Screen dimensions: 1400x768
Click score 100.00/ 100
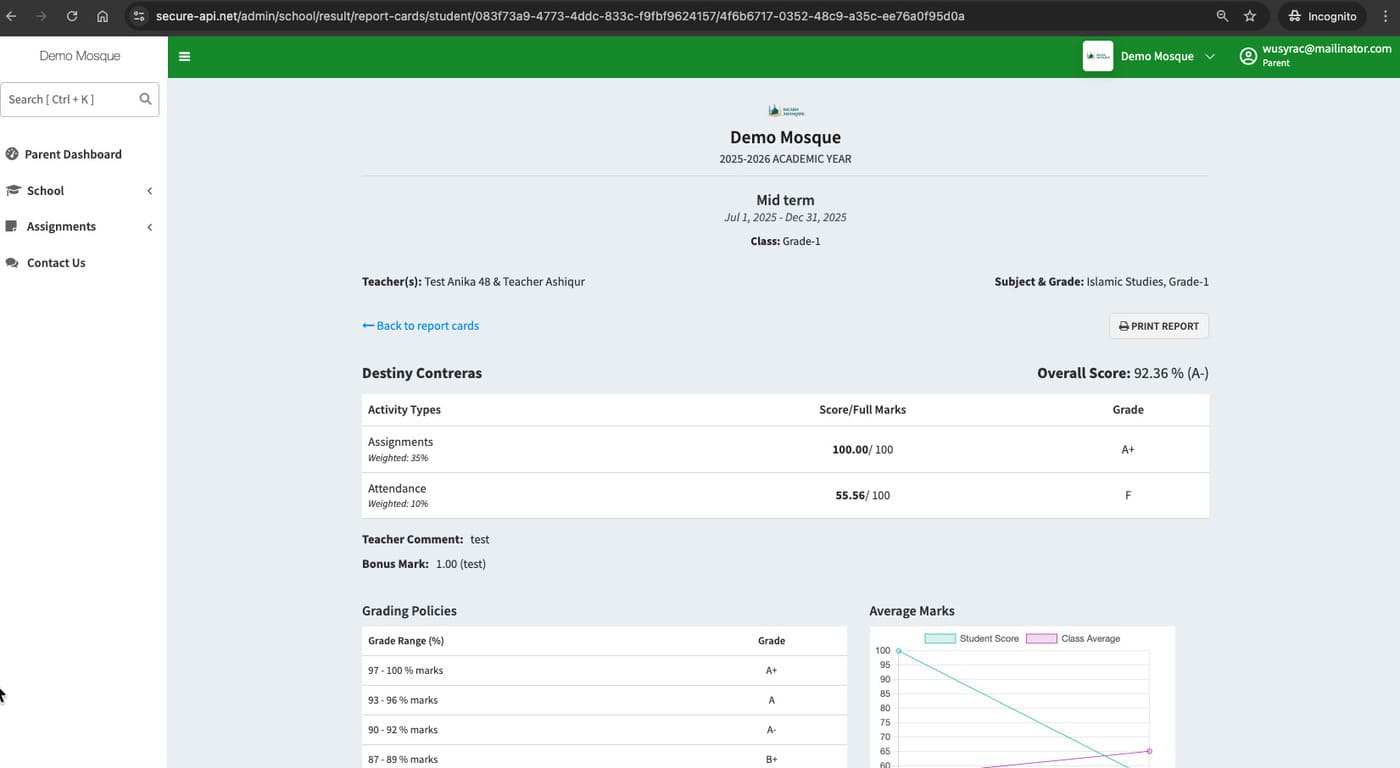[862, 450]
